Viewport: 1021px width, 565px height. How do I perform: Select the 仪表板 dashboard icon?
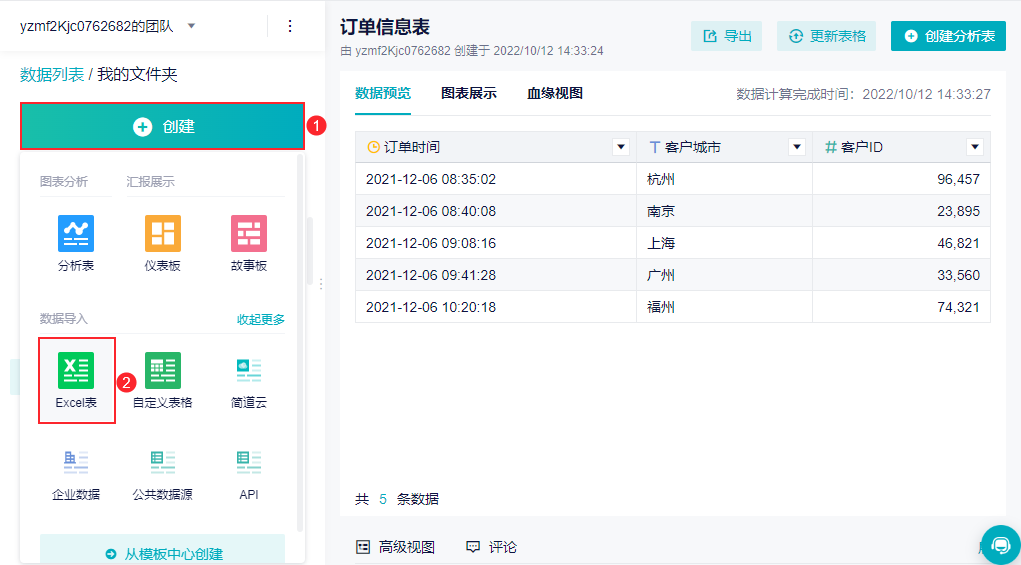coord(163,234)
